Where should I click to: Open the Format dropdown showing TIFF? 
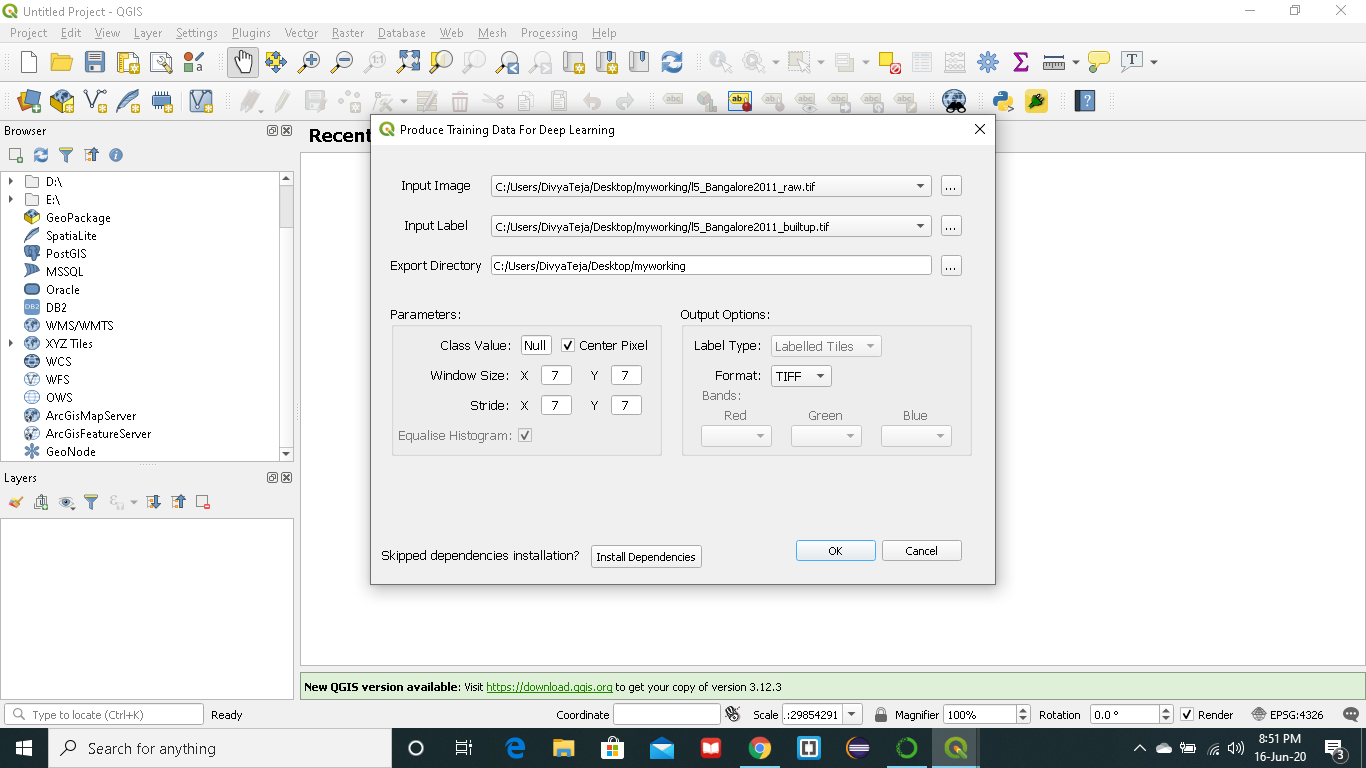point(818,376)
